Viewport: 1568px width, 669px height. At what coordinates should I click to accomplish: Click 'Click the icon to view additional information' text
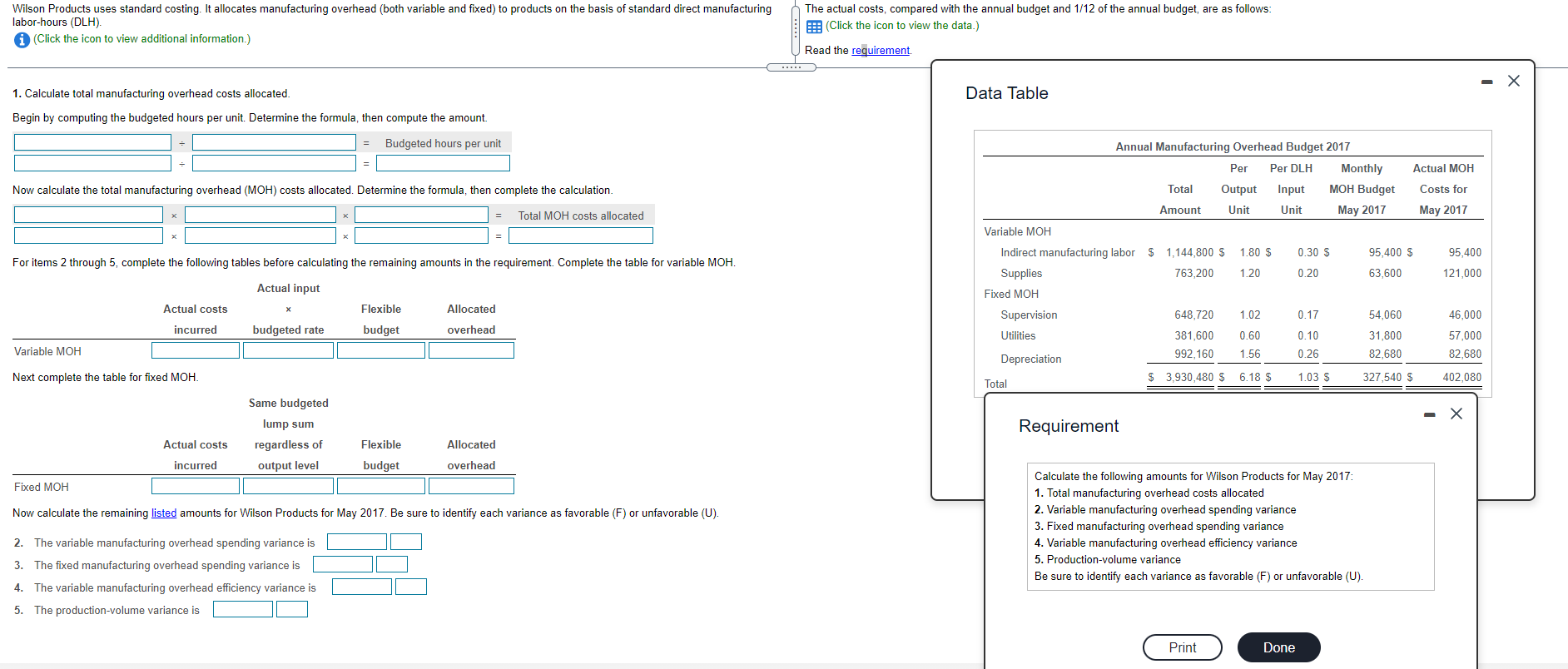[141, 39]
